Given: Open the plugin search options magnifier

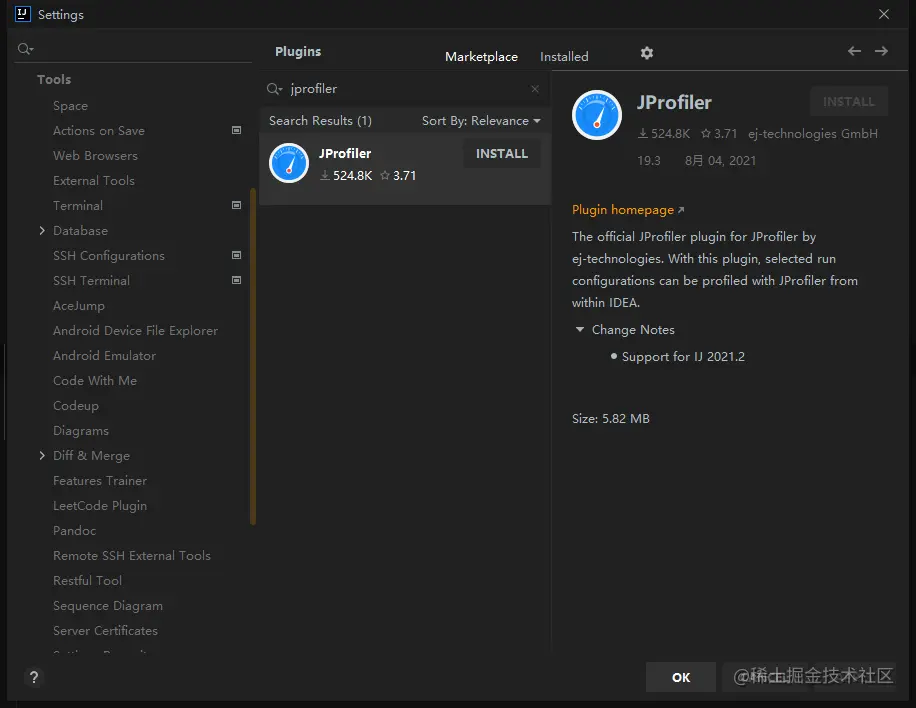Looking at the screenshot, I should point(274,89).
